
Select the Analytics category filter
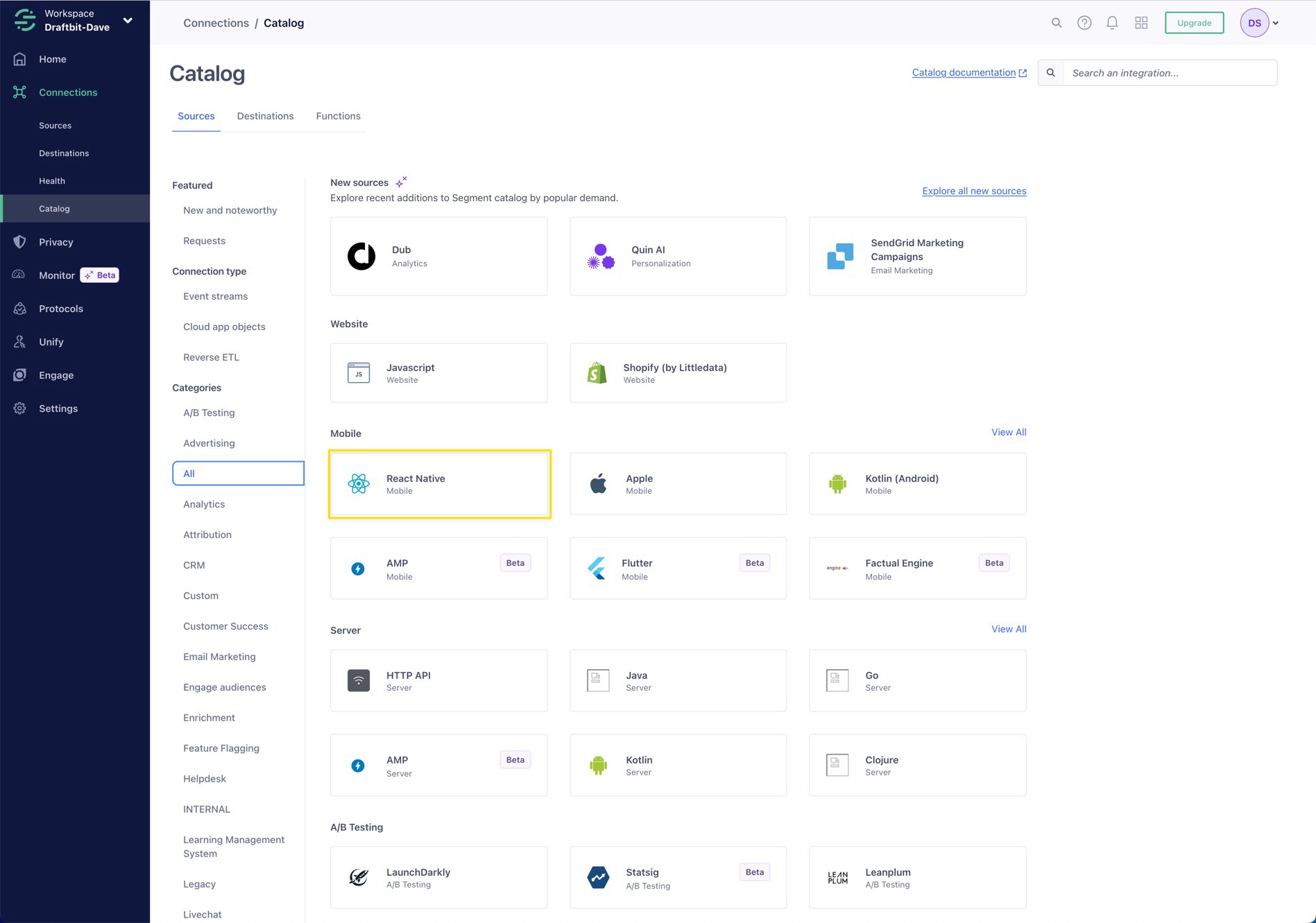204,505
